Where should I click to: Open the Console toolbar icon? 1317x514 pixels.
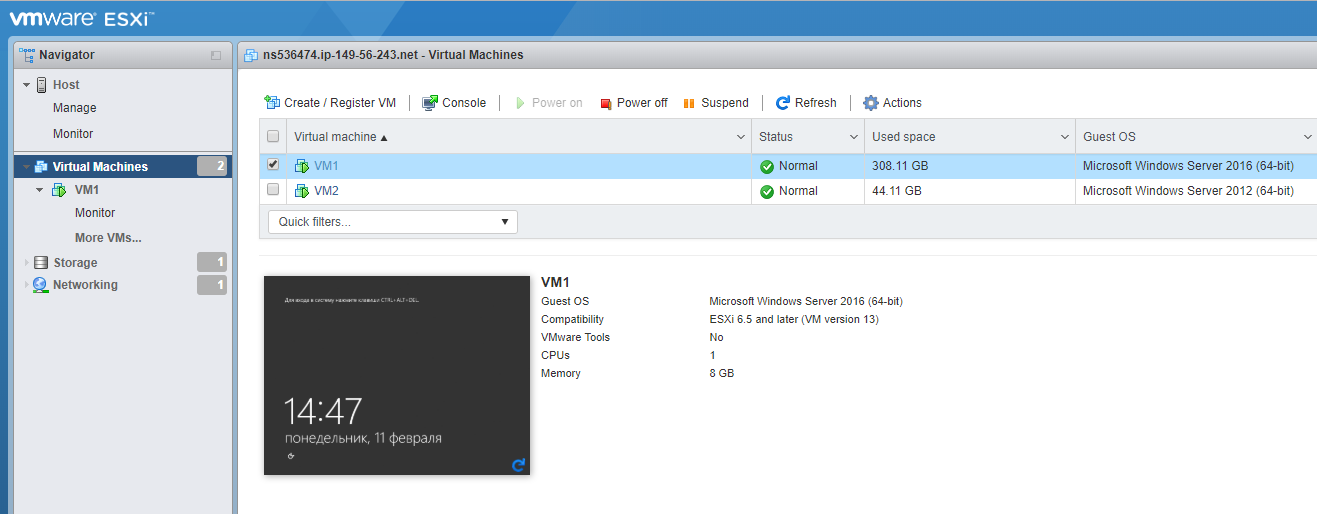[430, 102]
